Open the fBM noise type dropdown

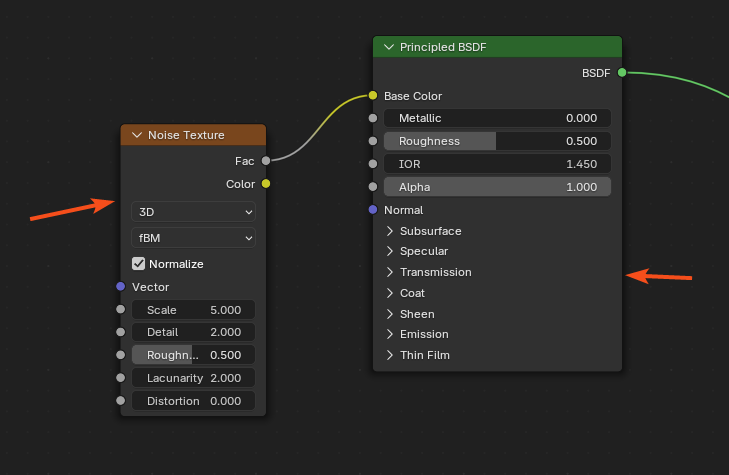(193, 238)
